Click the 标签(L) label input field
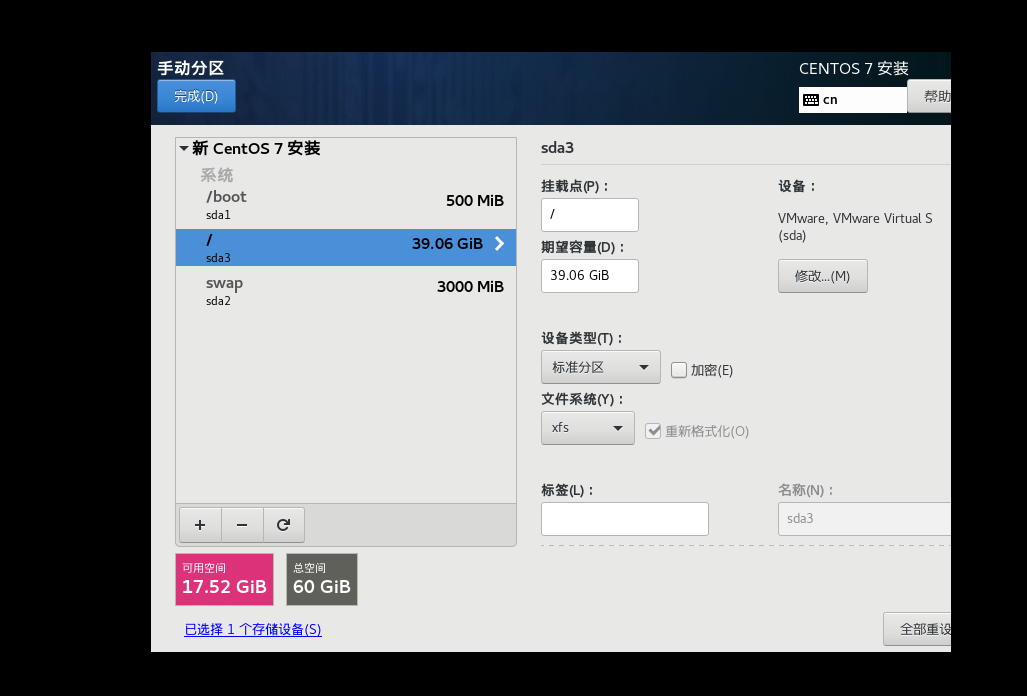 pos(625,519)
